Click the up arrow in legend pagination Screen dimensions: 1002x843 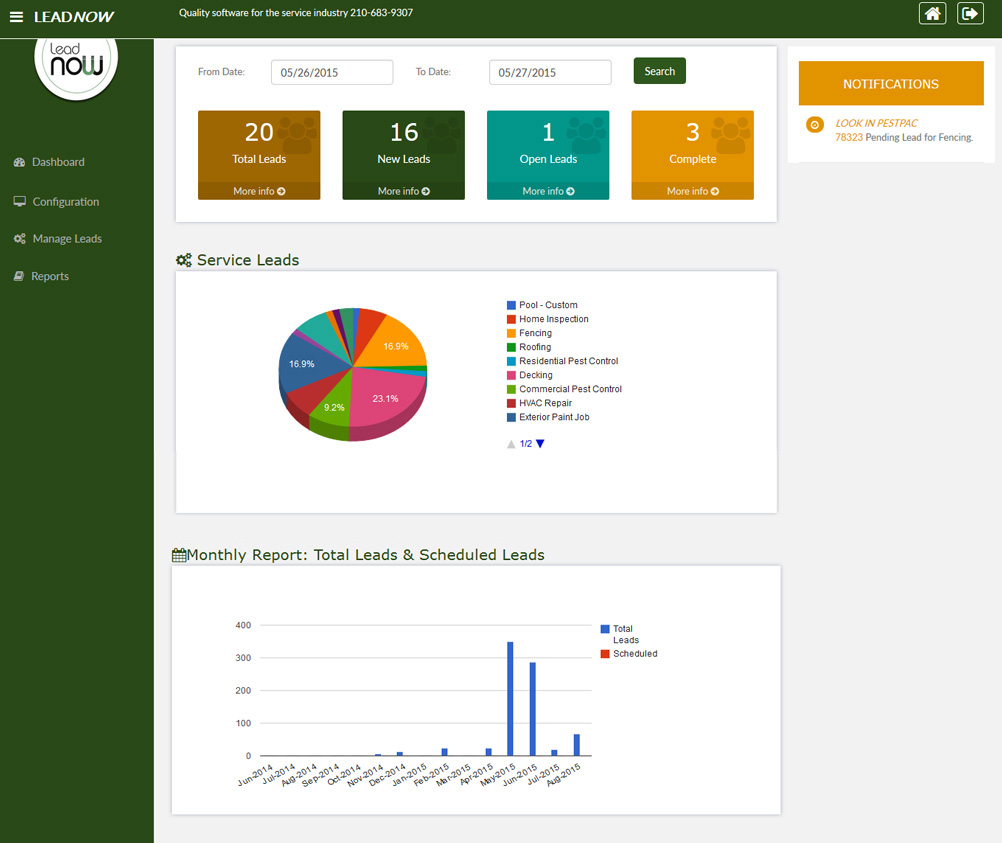(511, 444)
